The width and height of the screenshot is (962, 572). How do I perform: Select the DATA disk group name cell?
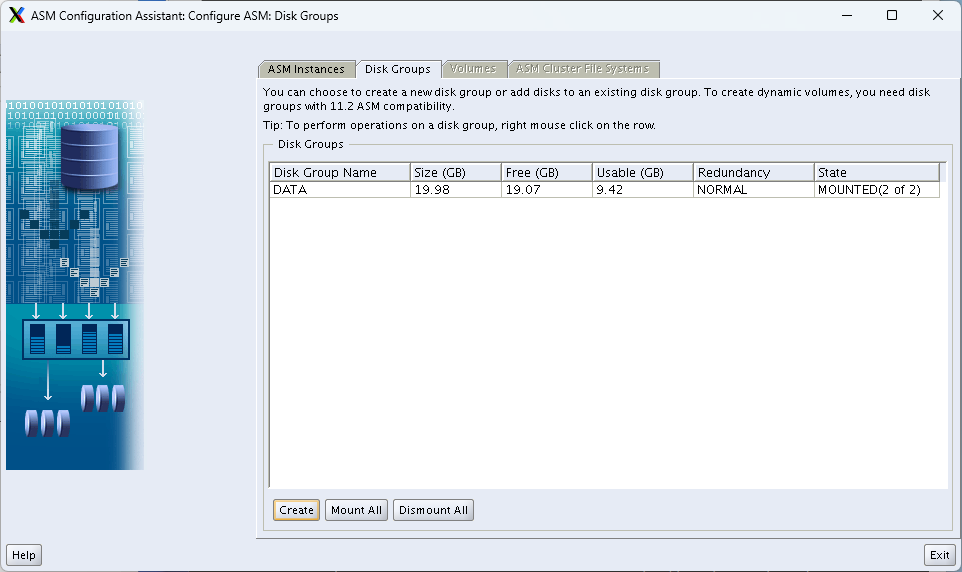point(340,190)
